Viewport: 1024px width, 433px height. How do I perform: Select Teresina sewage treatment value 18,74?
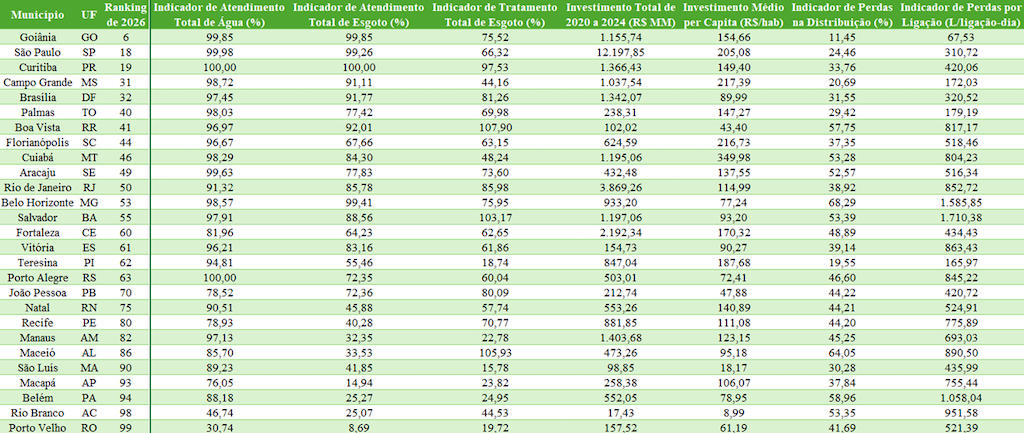[x=495, y=263]
